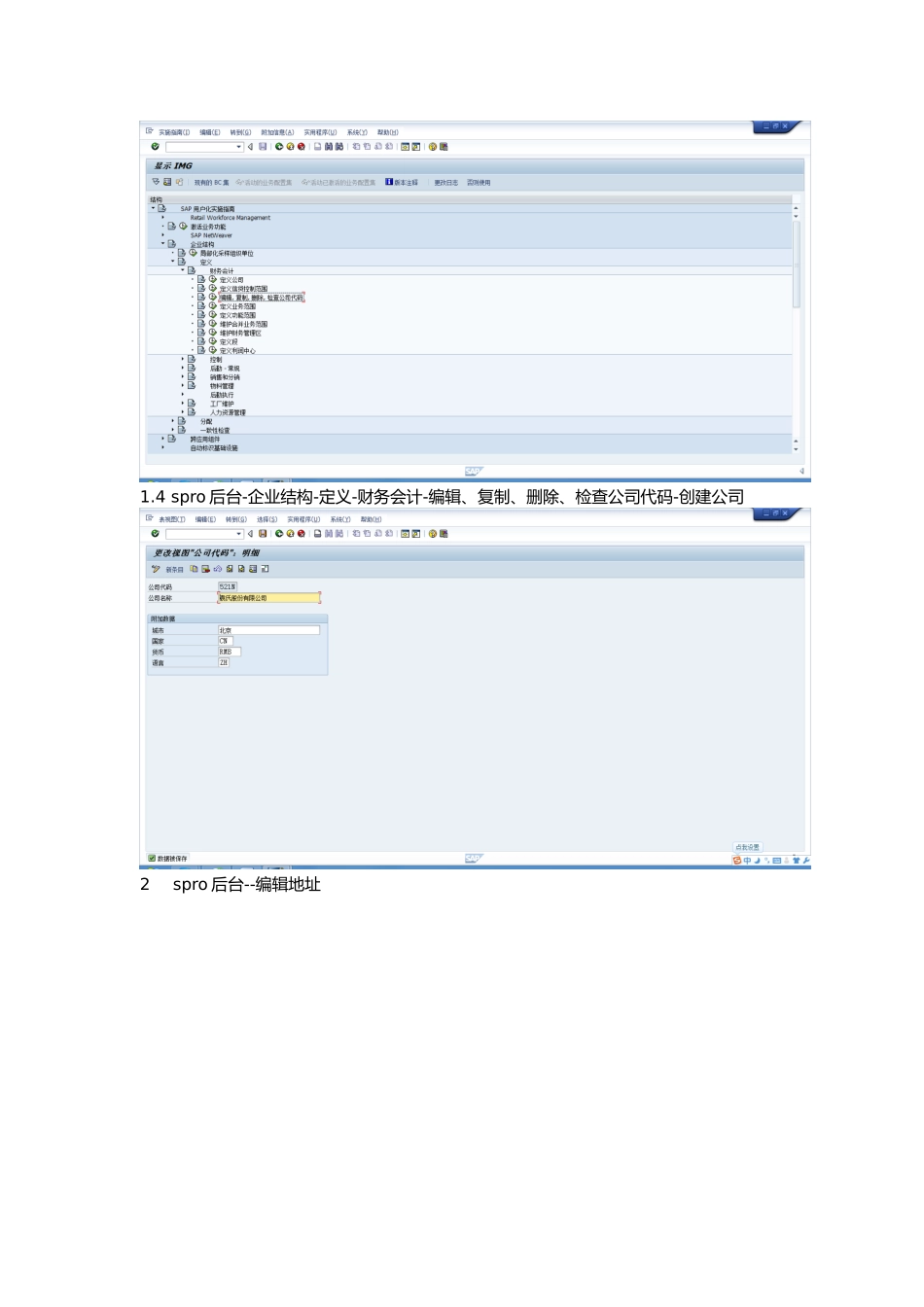Click Copy As icon next to 新条目
Screen dimensions: 924x1307
coord(194,569)
